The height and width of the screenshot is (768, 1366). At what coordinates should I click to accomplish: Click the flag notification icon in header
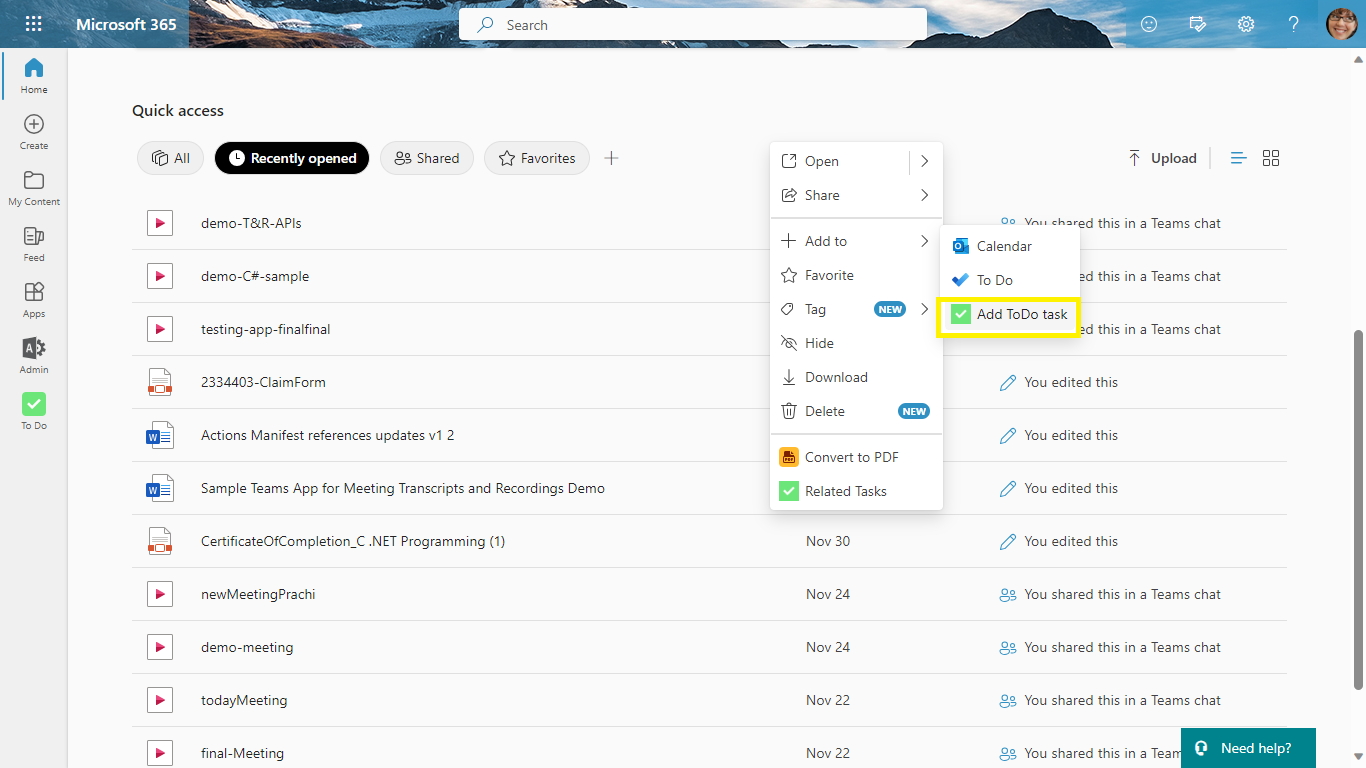pyautogui.click(x=1198, y=24)
